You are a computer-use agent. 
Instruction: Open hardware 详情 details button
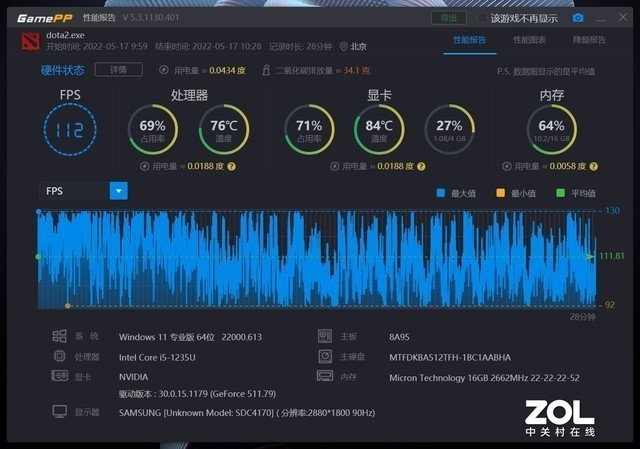117,70
